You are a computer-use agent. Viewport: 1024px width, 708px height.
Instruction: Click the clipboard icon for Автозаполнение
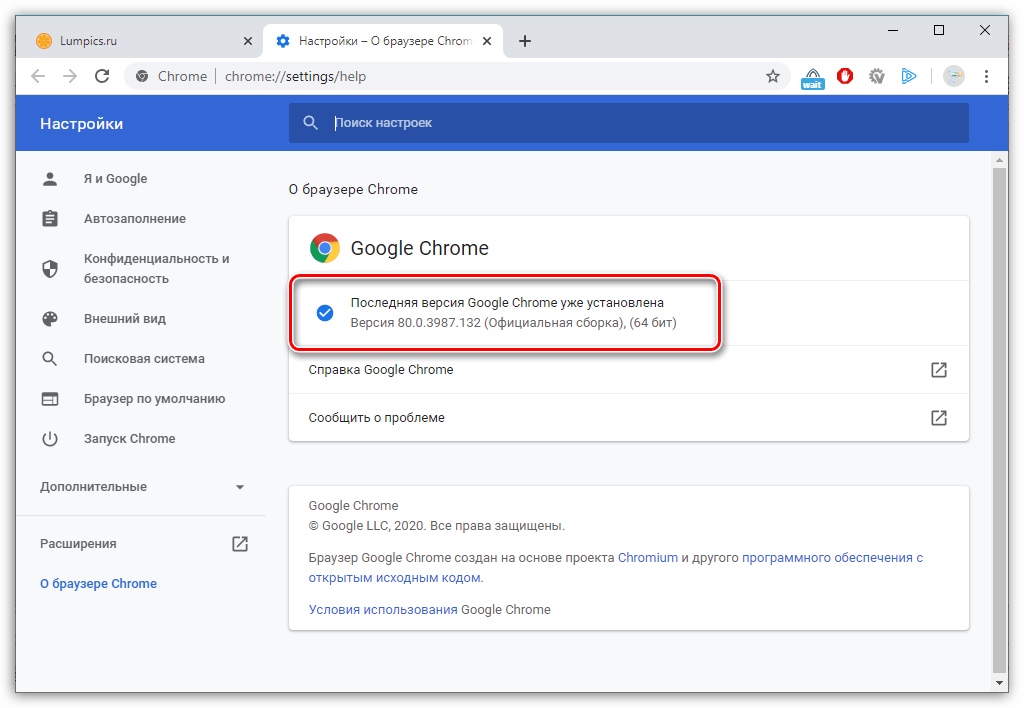pos(50,219)
